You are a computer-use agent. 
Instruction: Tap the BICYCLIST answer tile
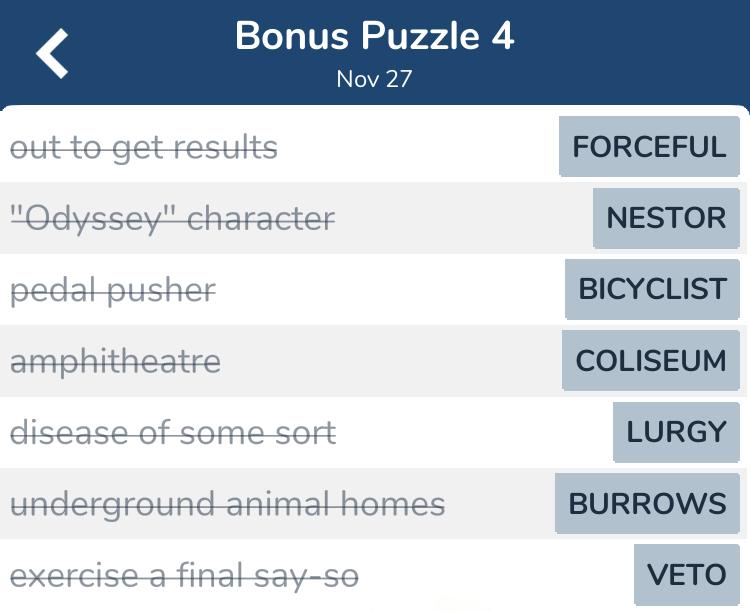pos(652,289)
